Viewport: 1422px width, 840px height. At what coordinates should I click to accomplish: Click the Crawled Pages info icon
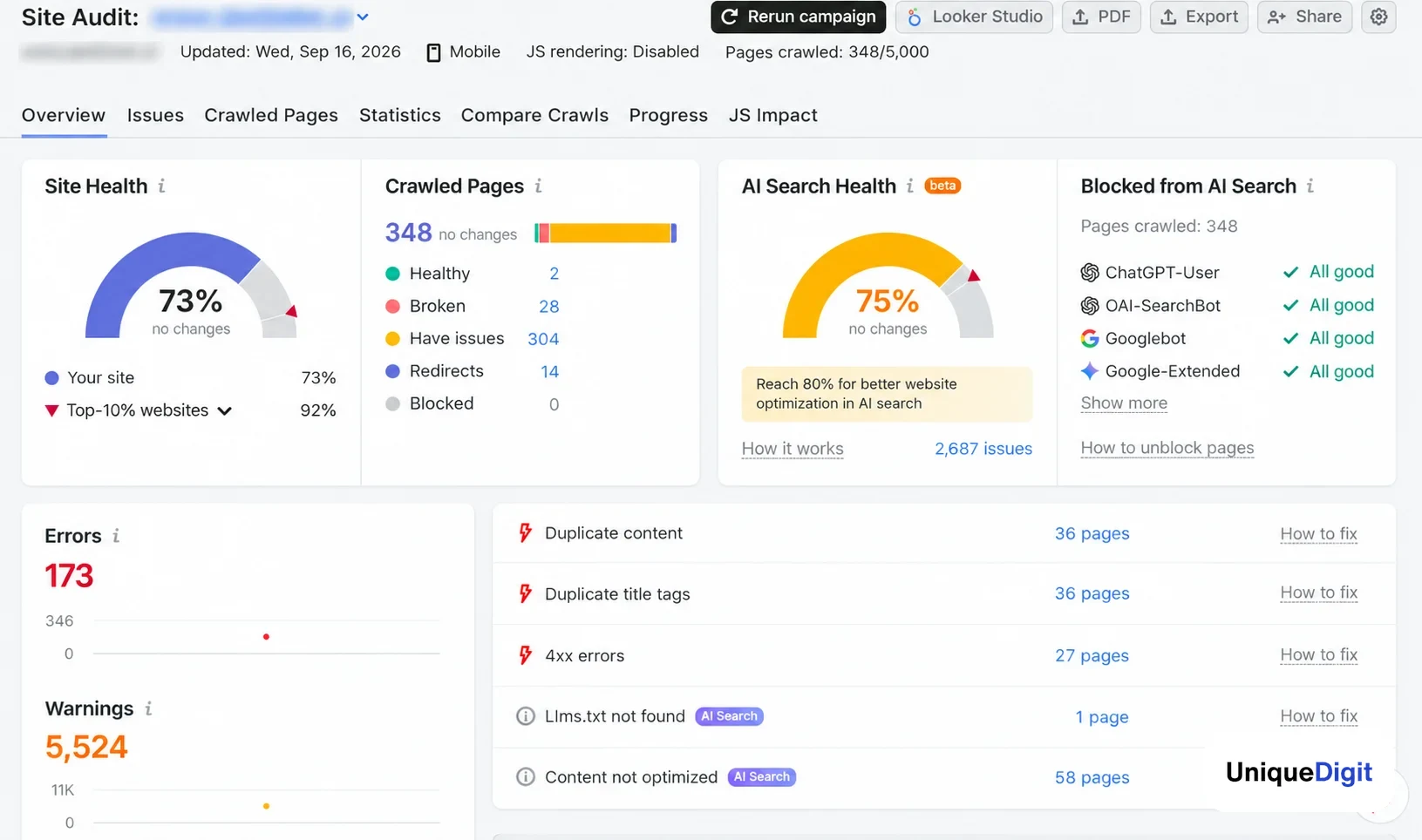538,186
